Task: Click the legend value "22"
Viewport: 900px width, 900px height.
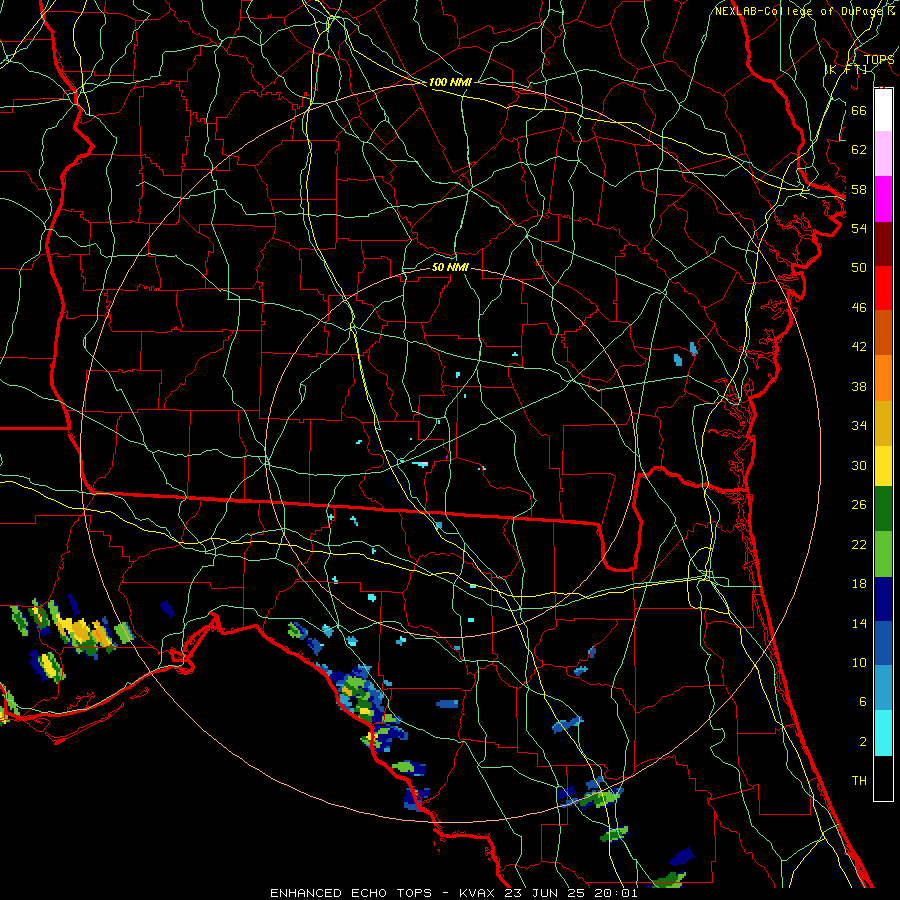Action: [x=859, y=544]
